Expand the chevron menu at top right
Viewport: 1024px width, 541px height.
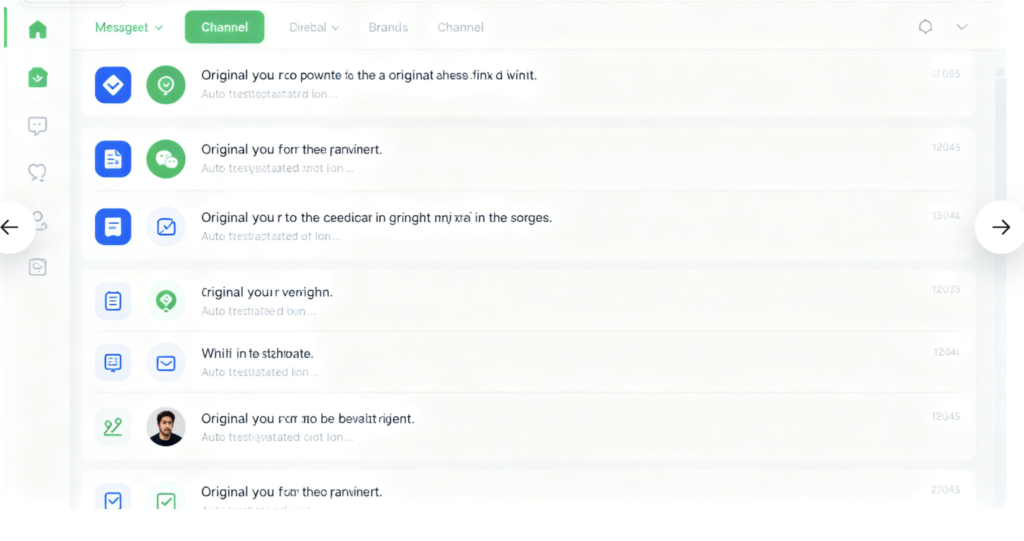point(962,27)
